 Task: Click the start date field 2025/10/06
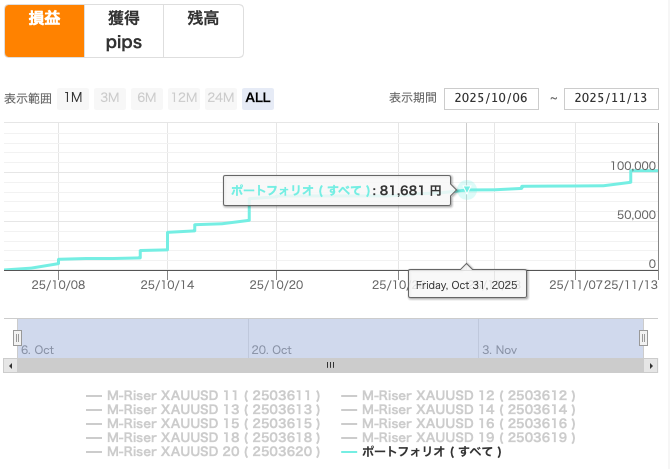point(490,98)
